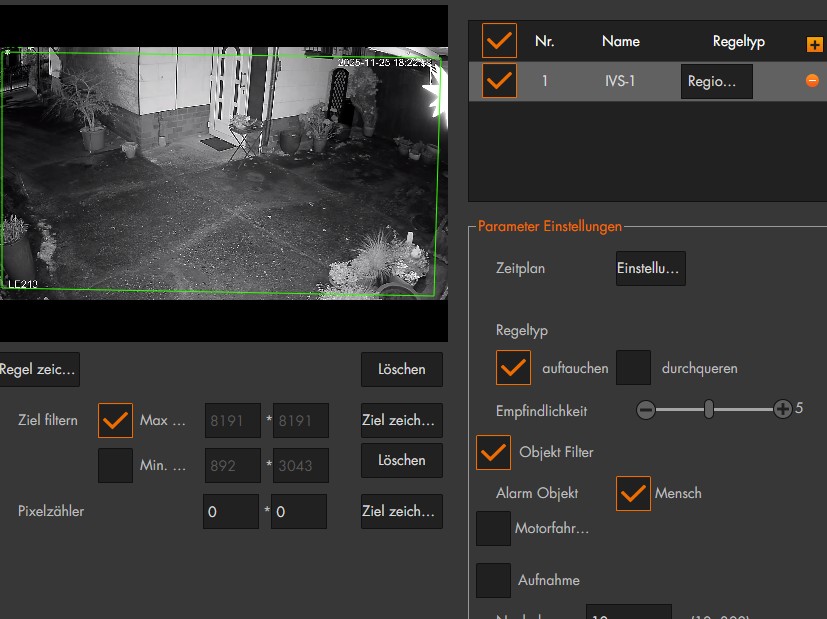
Task: Open the Zeitplan Einstellungen button
Action: click(650, 269)
